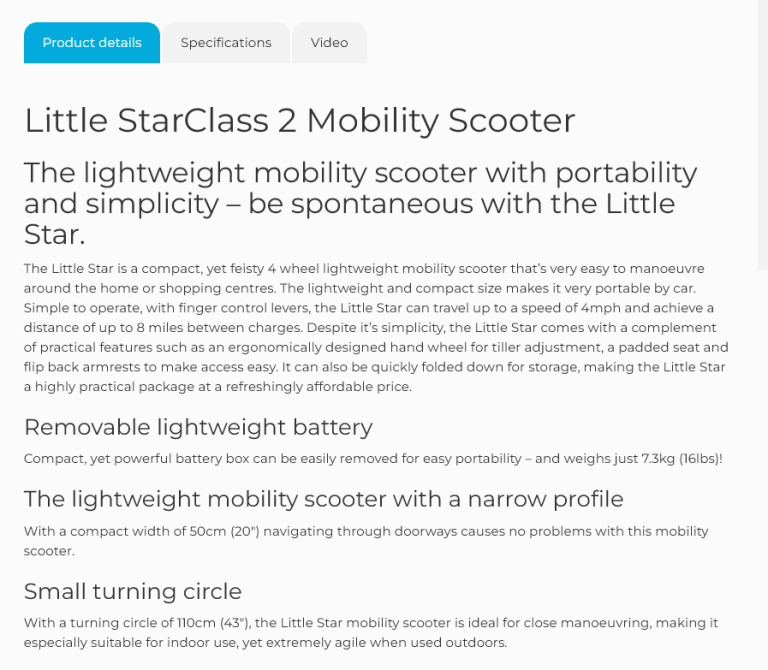
Task: Click the paragraph about close manoeuvring
Action: [x=371, y=632]
